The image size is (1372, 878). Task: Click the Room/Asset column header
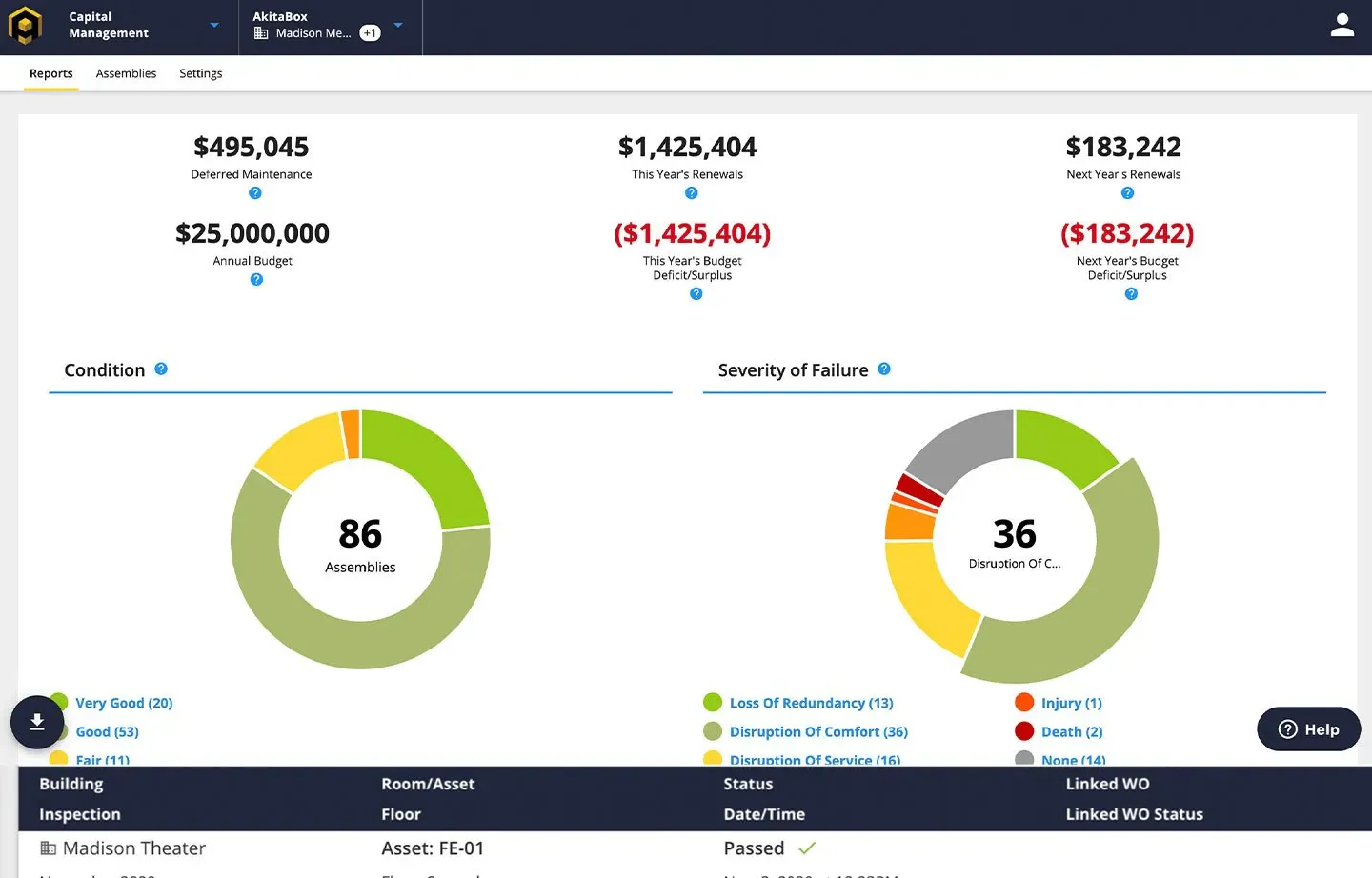point(428,785)
